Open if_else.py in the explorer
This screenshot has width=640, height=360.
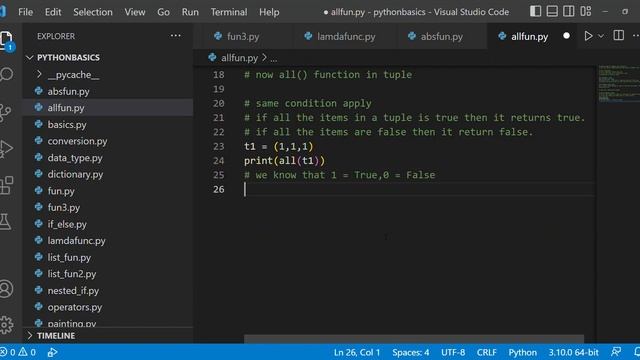[x=67, y=224]
